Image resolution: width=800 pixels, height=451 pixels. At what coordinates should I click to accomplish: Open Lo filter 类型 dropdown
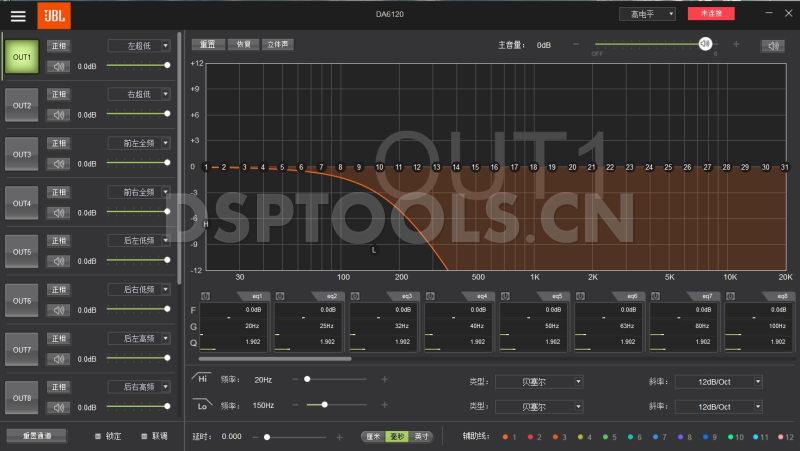pyautogui.click(x=539, y=407)
